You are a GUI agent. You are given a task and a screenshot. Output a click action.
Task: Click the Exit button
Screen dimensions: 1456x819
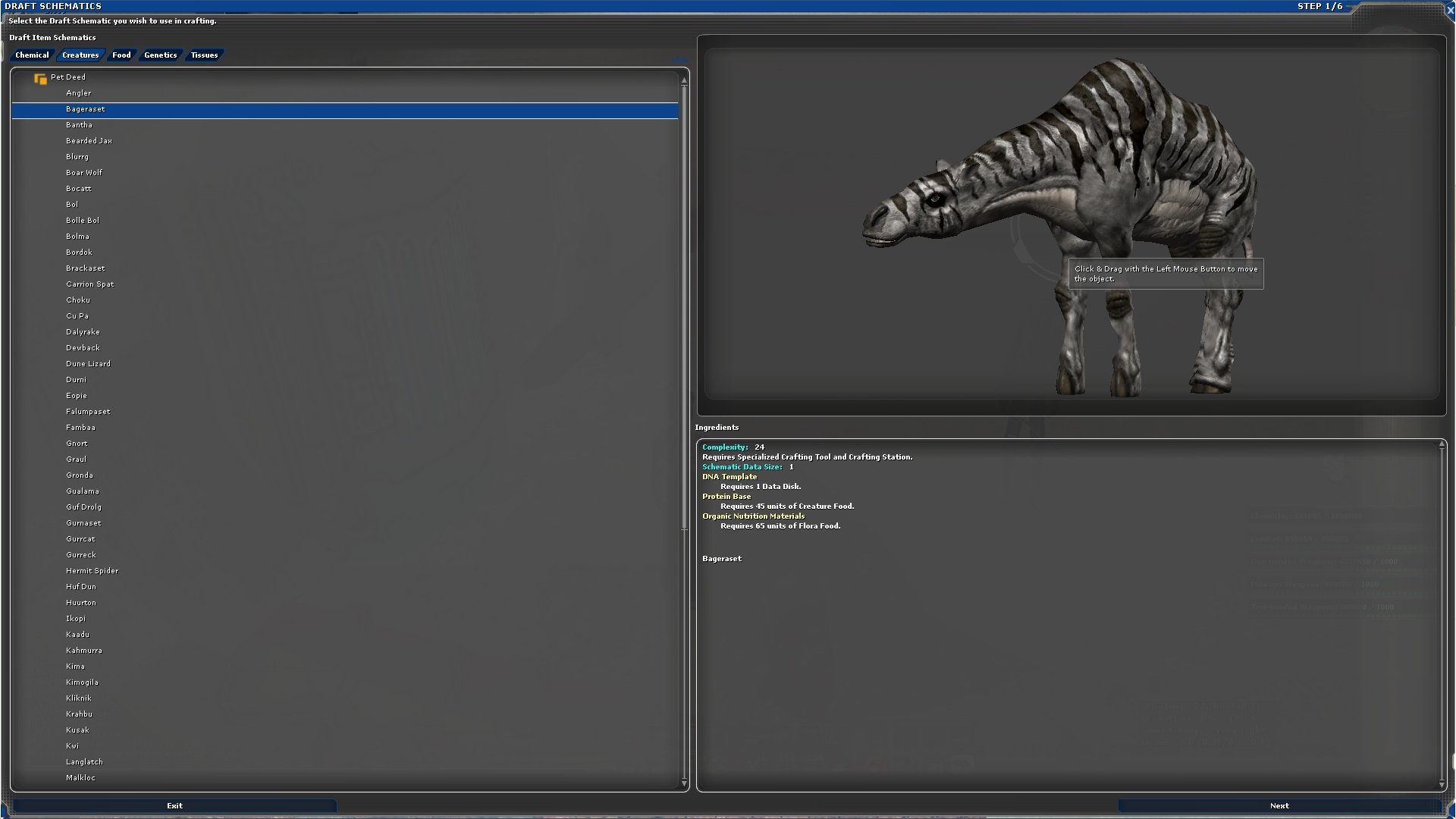click(174, 806)
